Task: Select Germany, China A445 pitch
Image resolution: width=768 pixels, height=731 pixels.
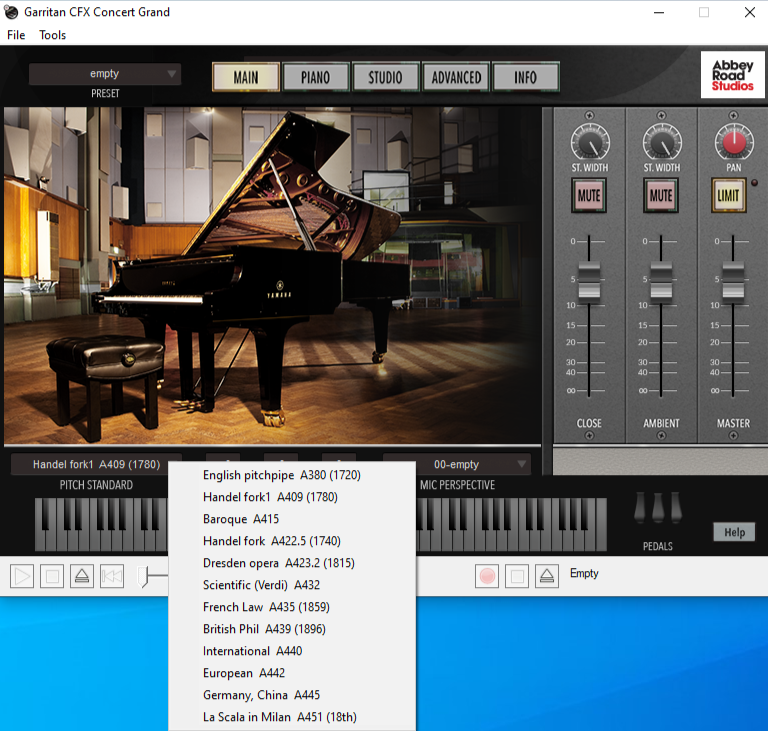Action: pos(292,695)
